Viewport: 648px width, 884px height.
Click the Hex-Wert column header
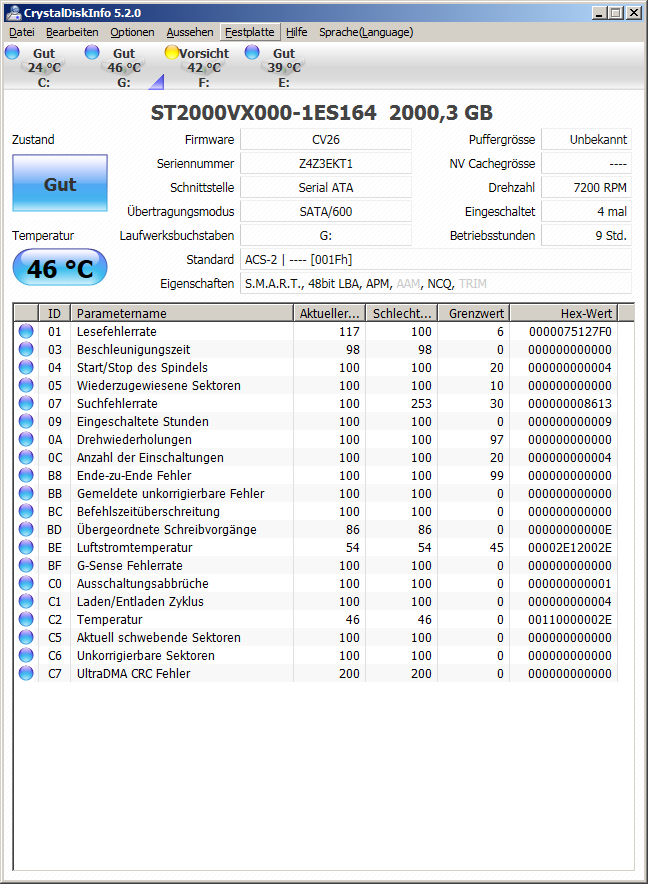pyautogui.click(x=564, y=313)
